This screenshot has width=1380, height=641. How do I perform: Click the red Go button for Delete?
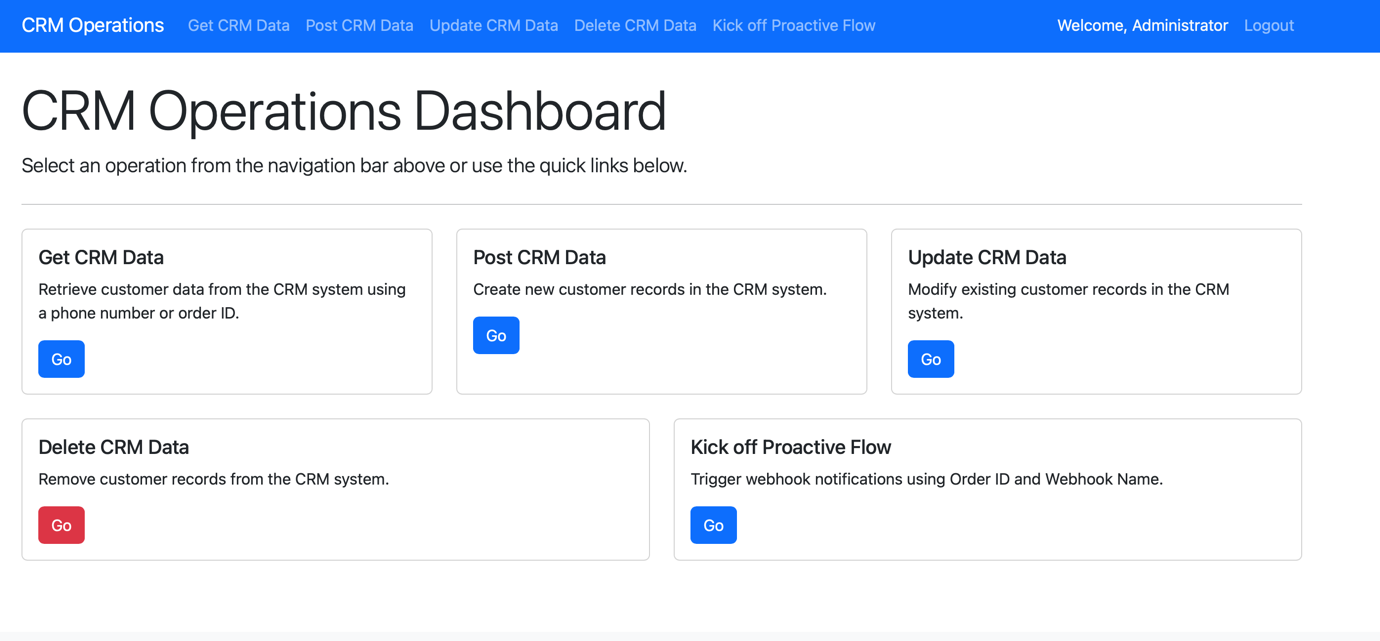[61, 525]
